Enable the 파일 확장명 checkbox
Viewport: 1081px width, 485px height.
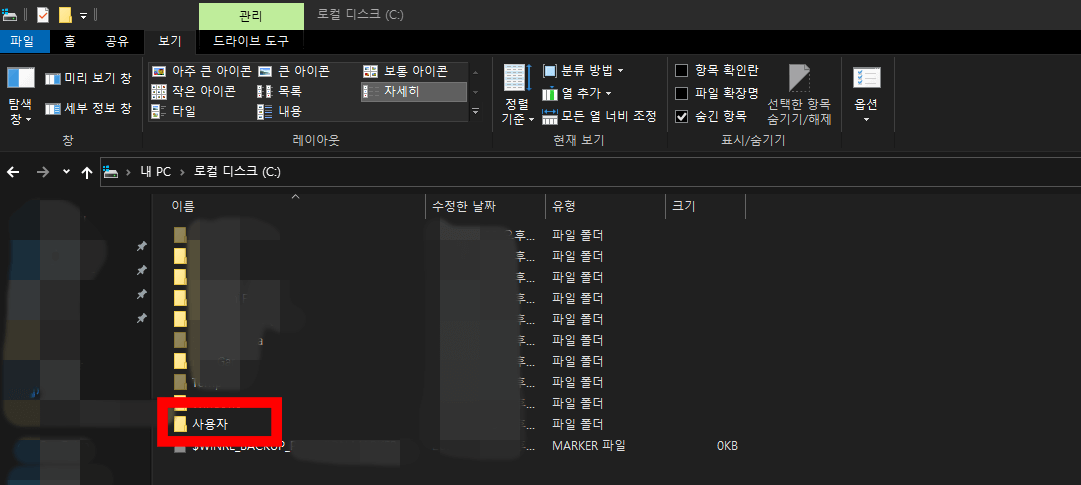coord(681,93)
